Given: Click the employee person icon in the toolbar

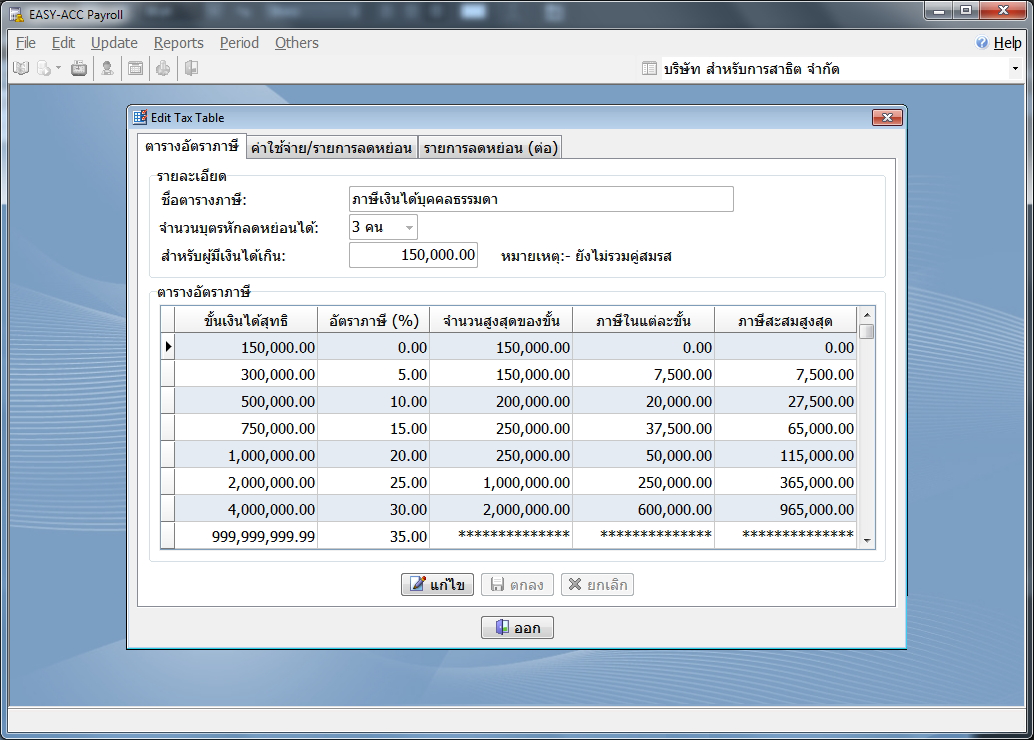Looking at the screenshot, I should click(x=107, y=69).
